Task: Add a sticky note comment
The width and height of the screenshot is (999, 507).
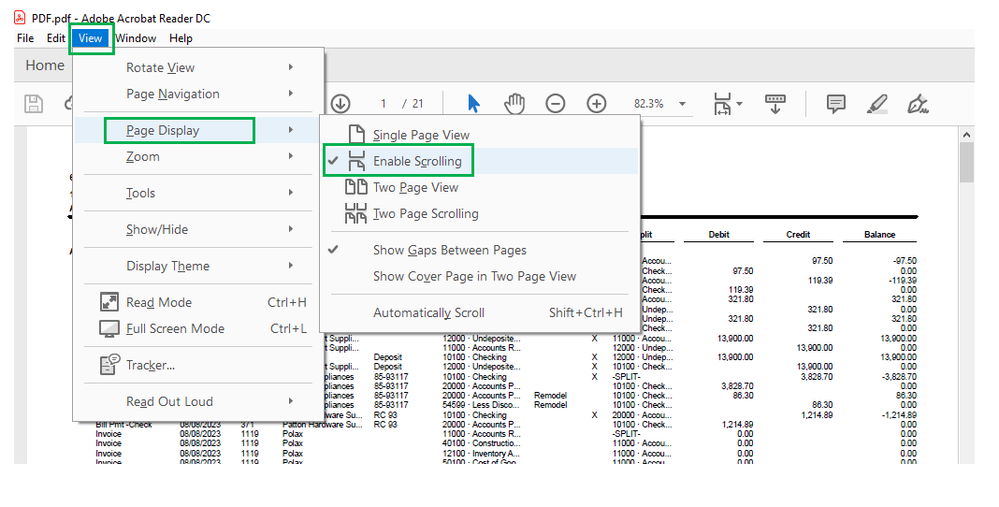Action: click(836, 103)
